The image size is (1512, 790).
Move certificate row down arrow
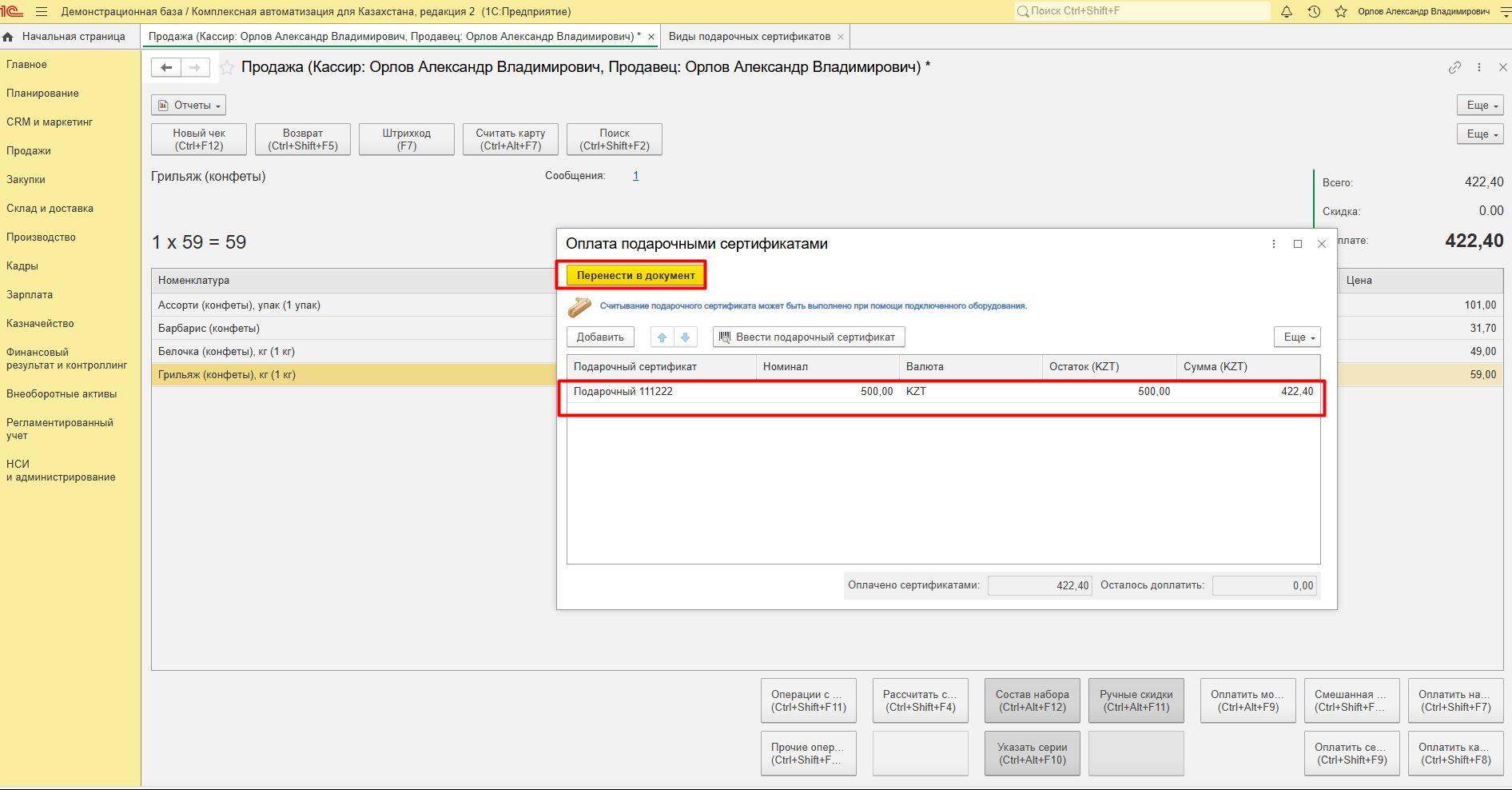click(686, 337)
